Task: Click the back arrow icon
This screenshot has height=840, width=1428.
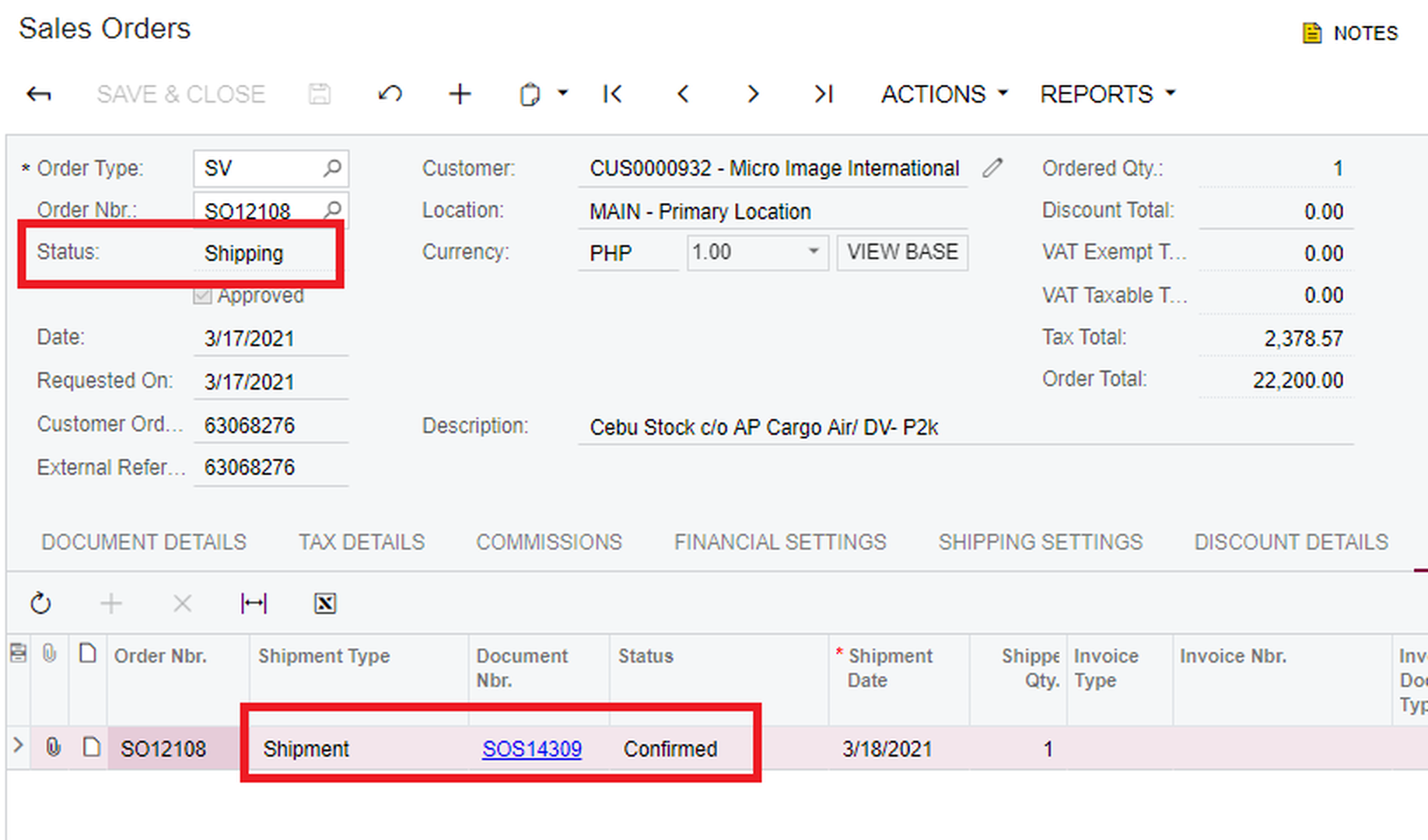Action: pyautogui.click(x=39, y=94)
